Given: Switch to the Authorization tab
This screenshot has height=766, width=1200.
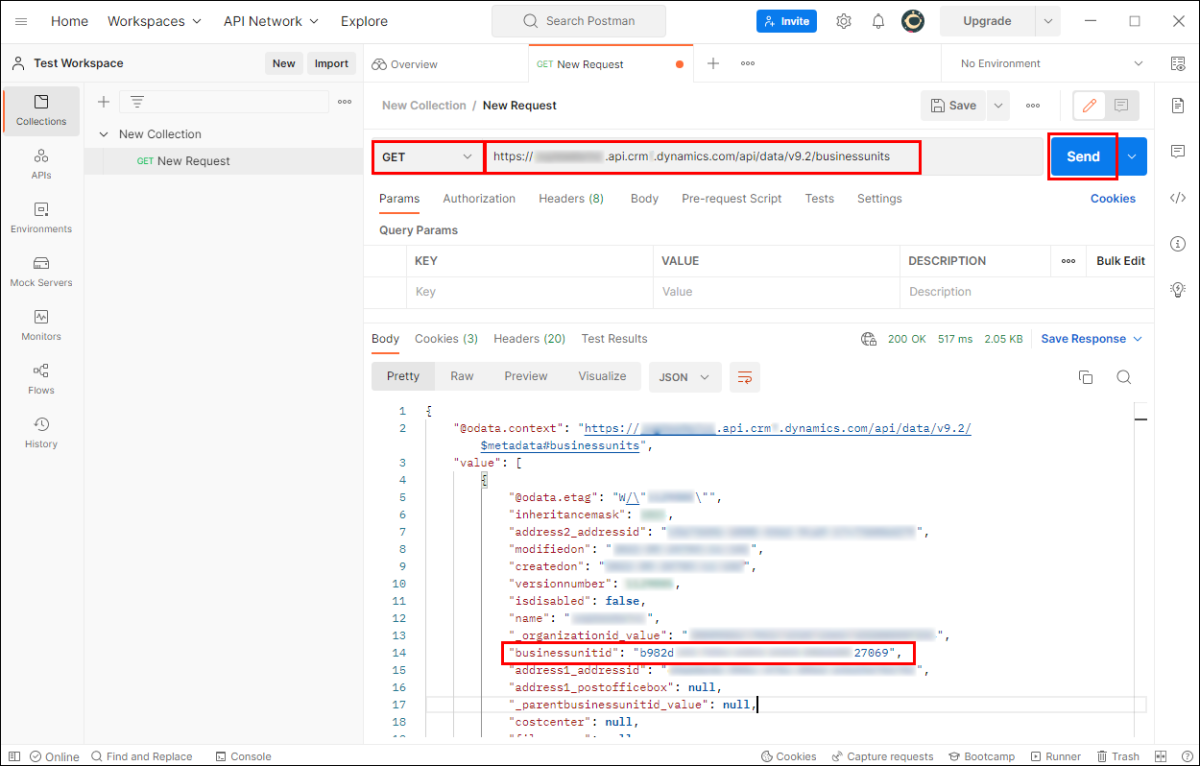Looking at the screenshot, I should [x=479, y=198].
